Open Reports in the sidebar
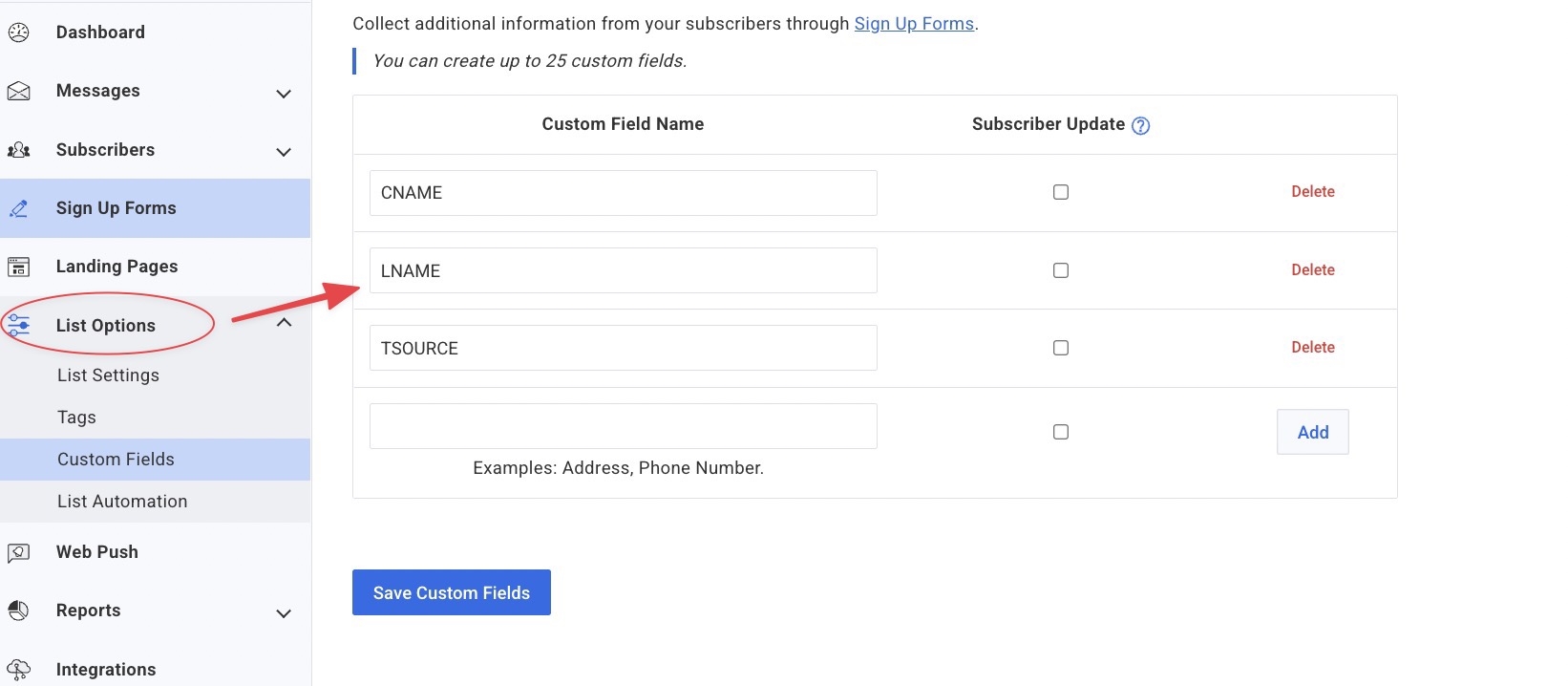The width and height of the screenshot is (1568, 686). (x=88, y=611)
